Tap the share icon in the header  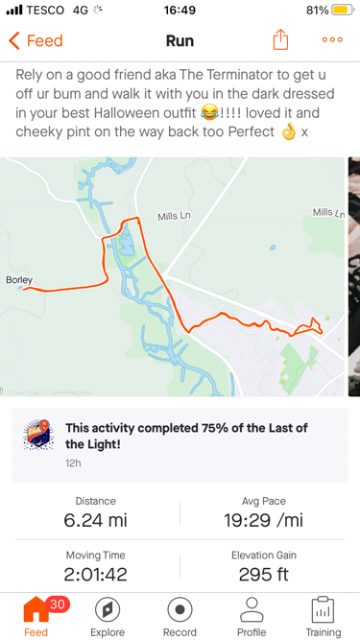pos(280,40)
